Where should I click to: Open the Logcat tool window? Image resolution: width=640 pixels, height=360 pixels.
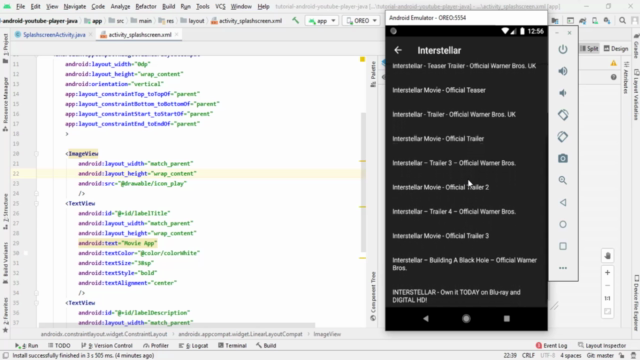tap(193, 345)
